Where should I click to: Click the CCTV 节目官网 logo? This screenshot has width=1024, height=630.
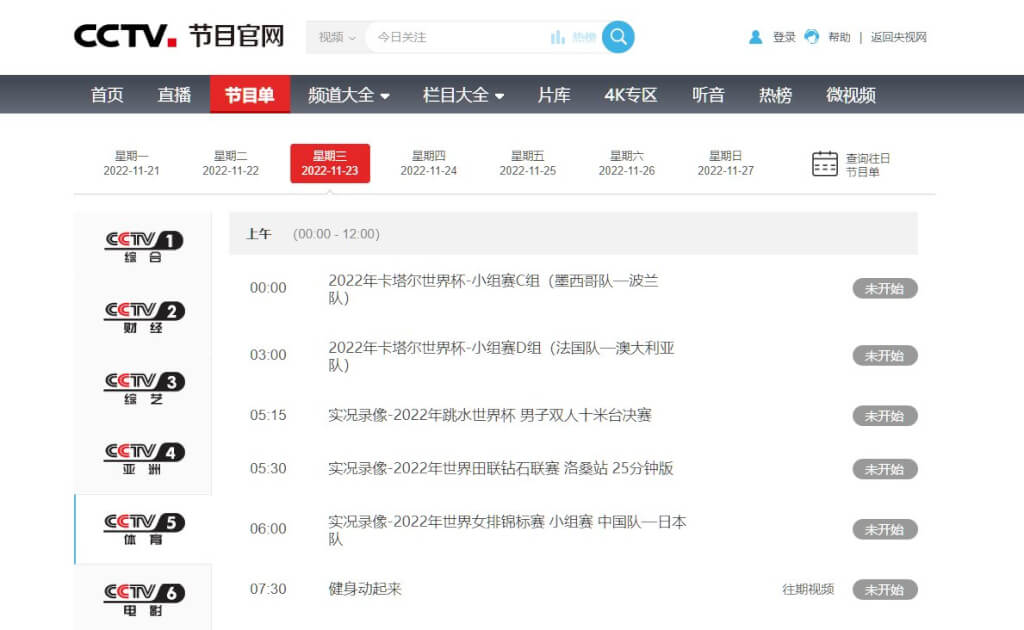point(180,36)
